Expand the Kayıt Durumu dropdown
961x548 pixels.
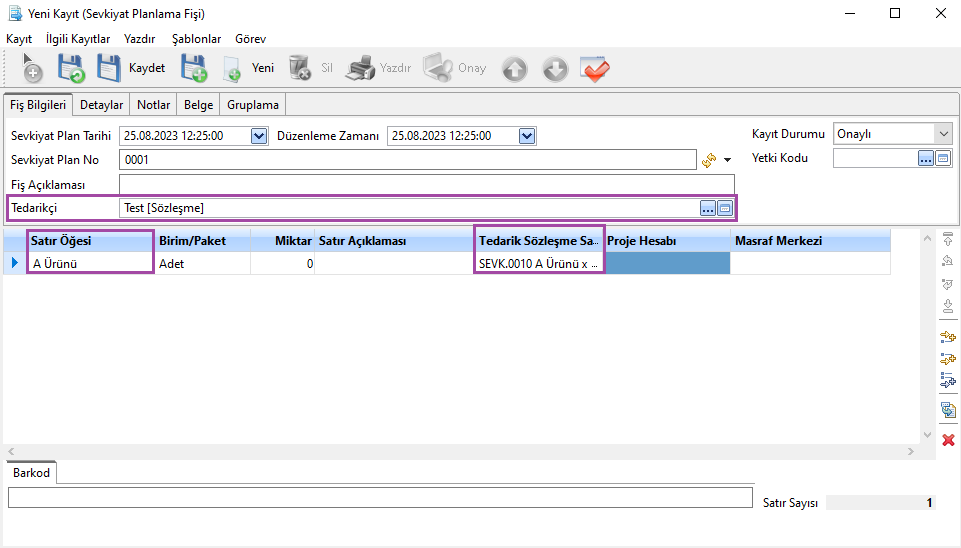click(943, 134)
